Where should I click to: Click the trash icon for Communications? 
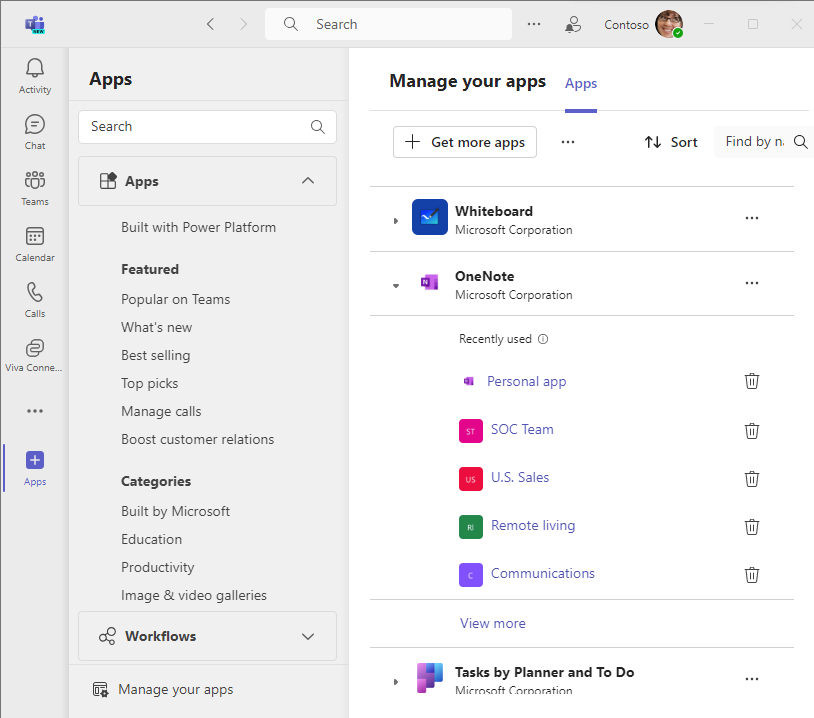click(752, 574)
